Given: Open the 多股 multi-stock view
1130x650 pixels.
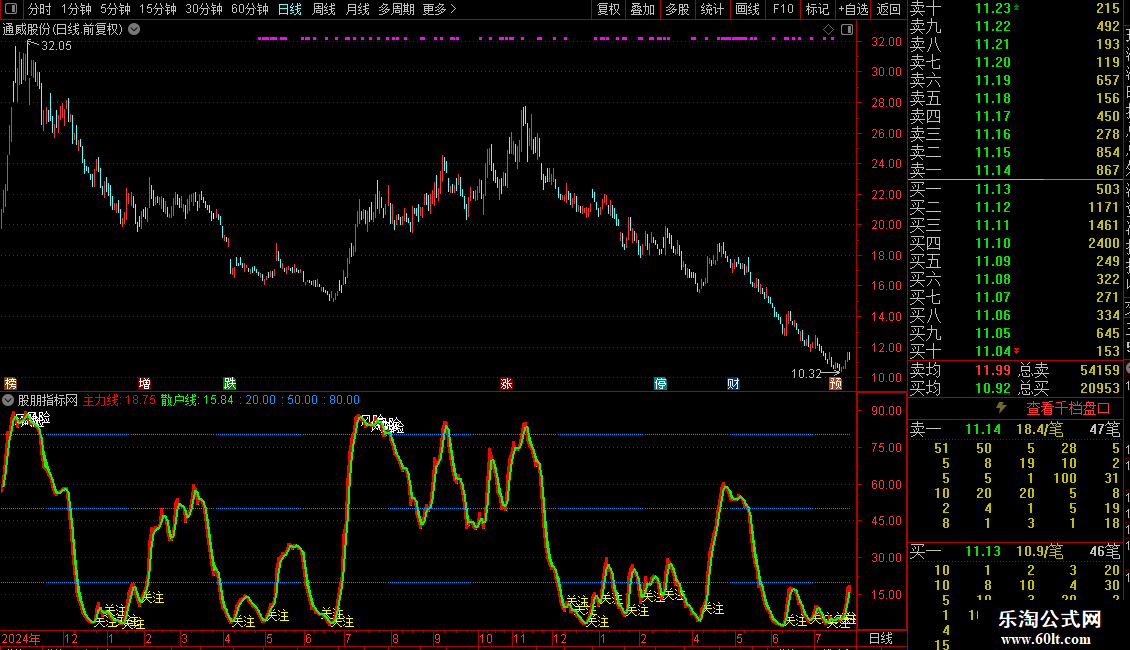Looking at the screenshot, I should (x=677, y=9).
